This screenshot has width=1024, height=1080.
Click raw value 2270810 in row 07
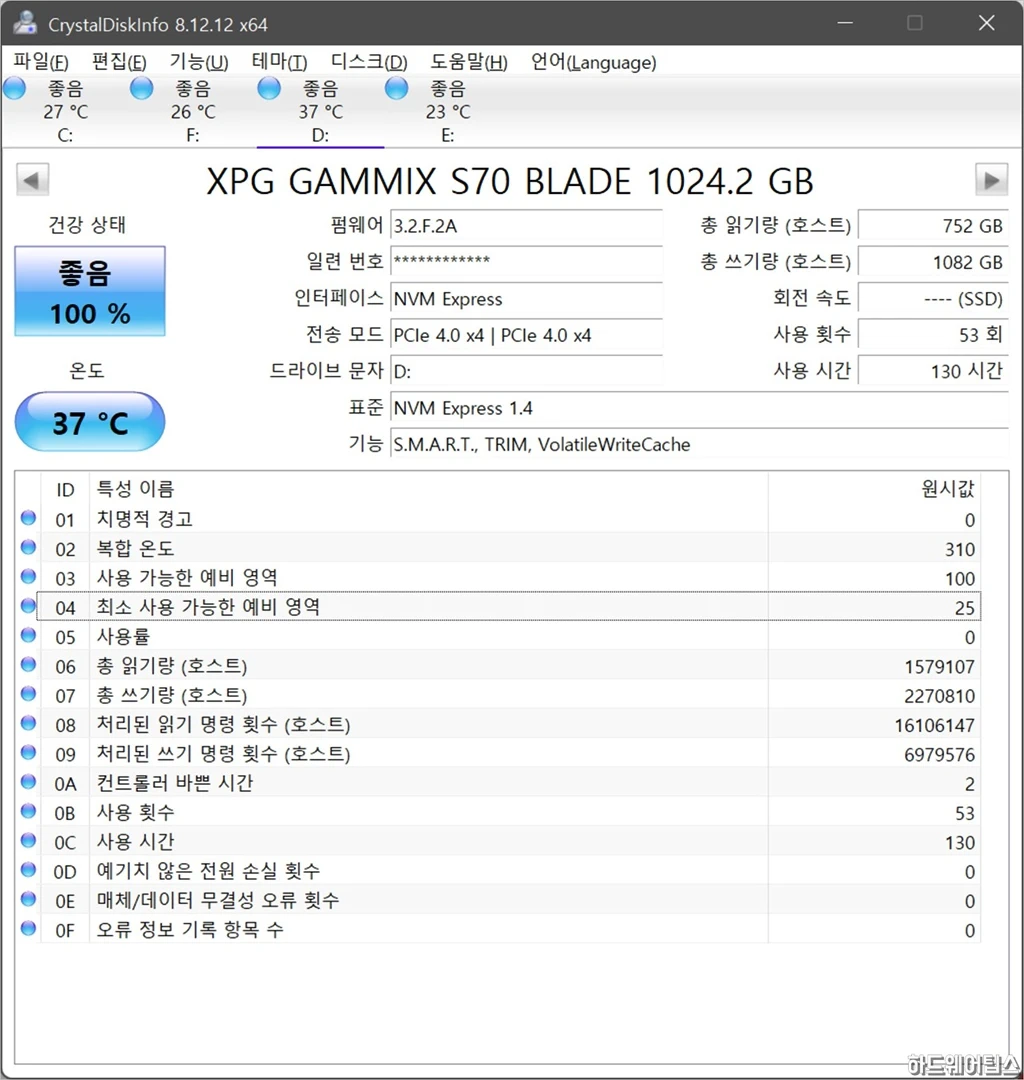[939, 696]
